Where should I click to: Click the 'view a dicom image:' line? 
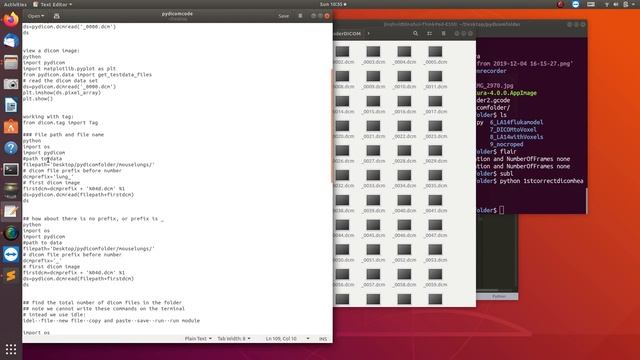[51, 51]
